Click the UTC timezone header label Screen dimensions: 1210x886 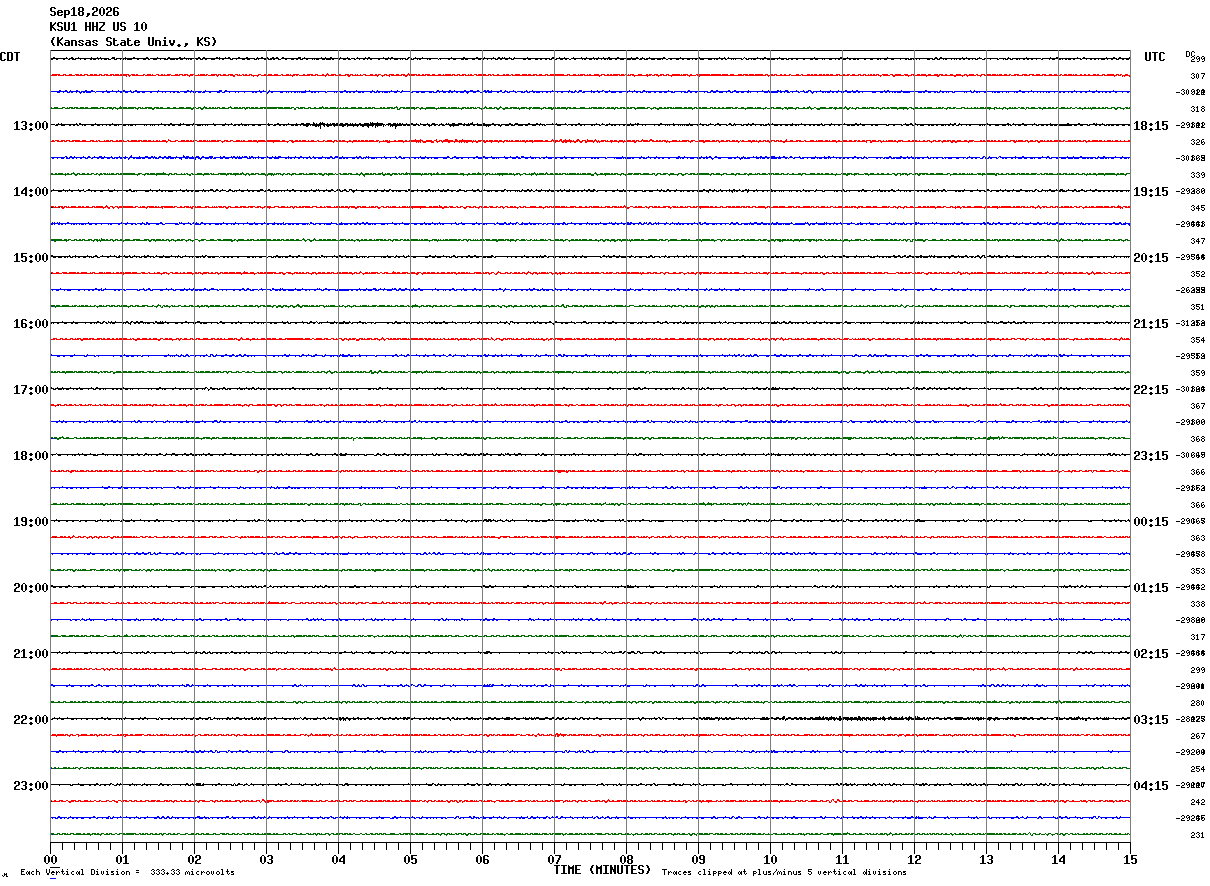click(x=1155, y=57)
